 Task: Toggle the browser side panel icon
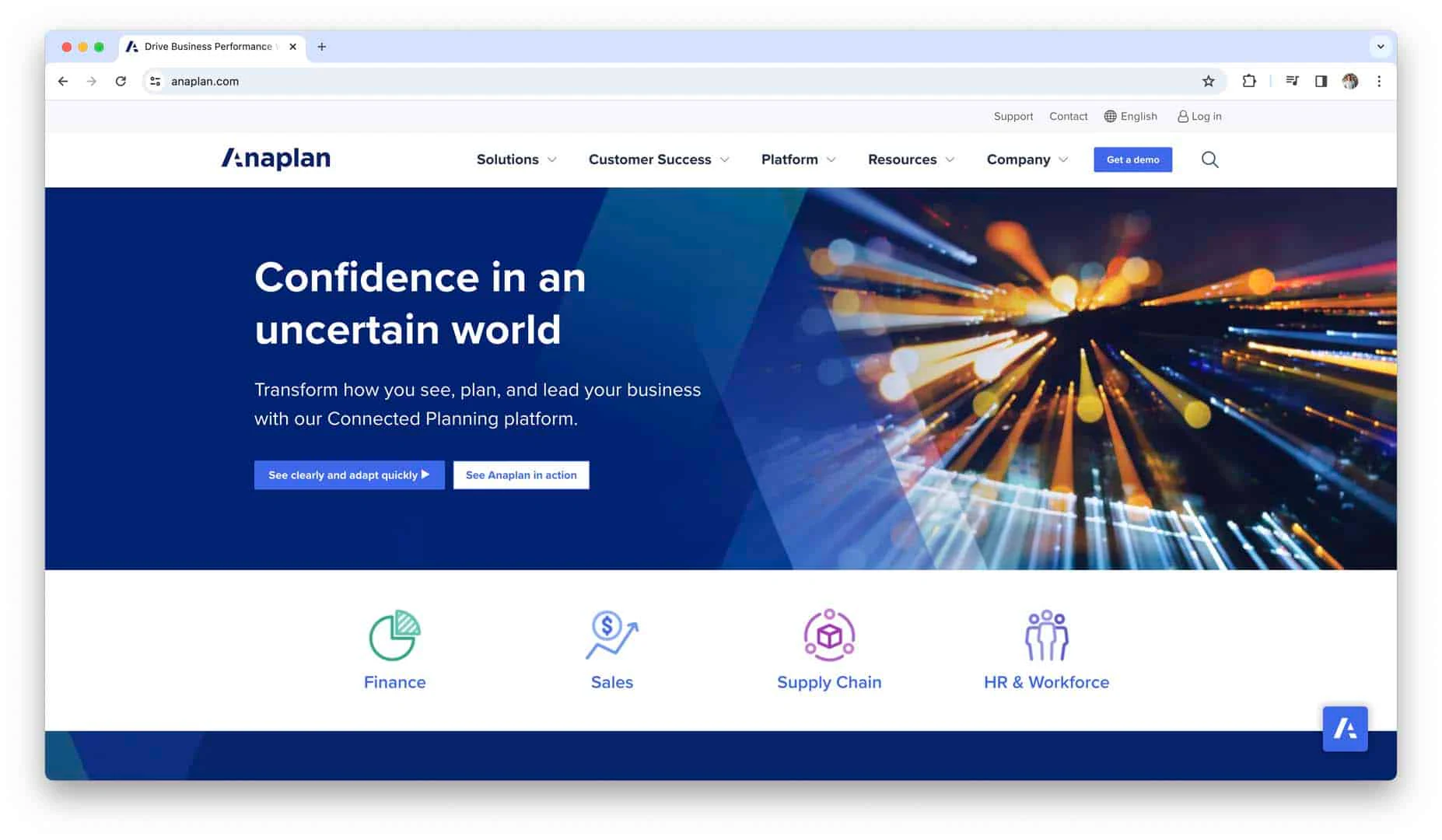[x=1321, y=81]
